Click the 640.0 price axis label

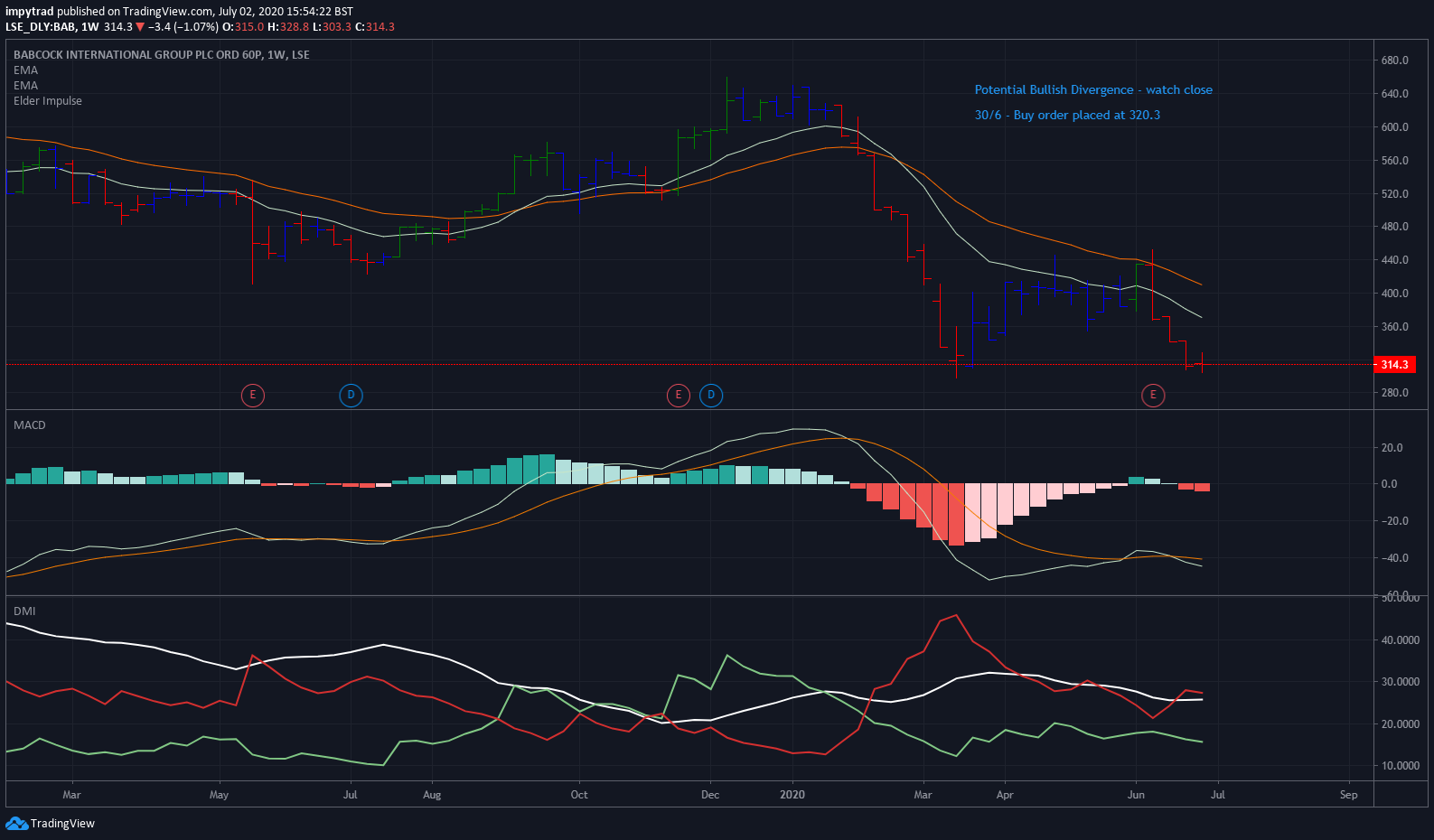pyautogui.click(x=1394, y=94)
